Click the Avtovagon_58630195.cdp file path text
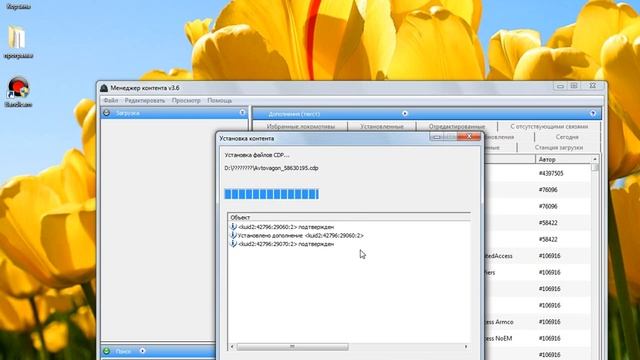Image resolution: width=640 pixels, height=360 pixels. [x=271, y=168]
